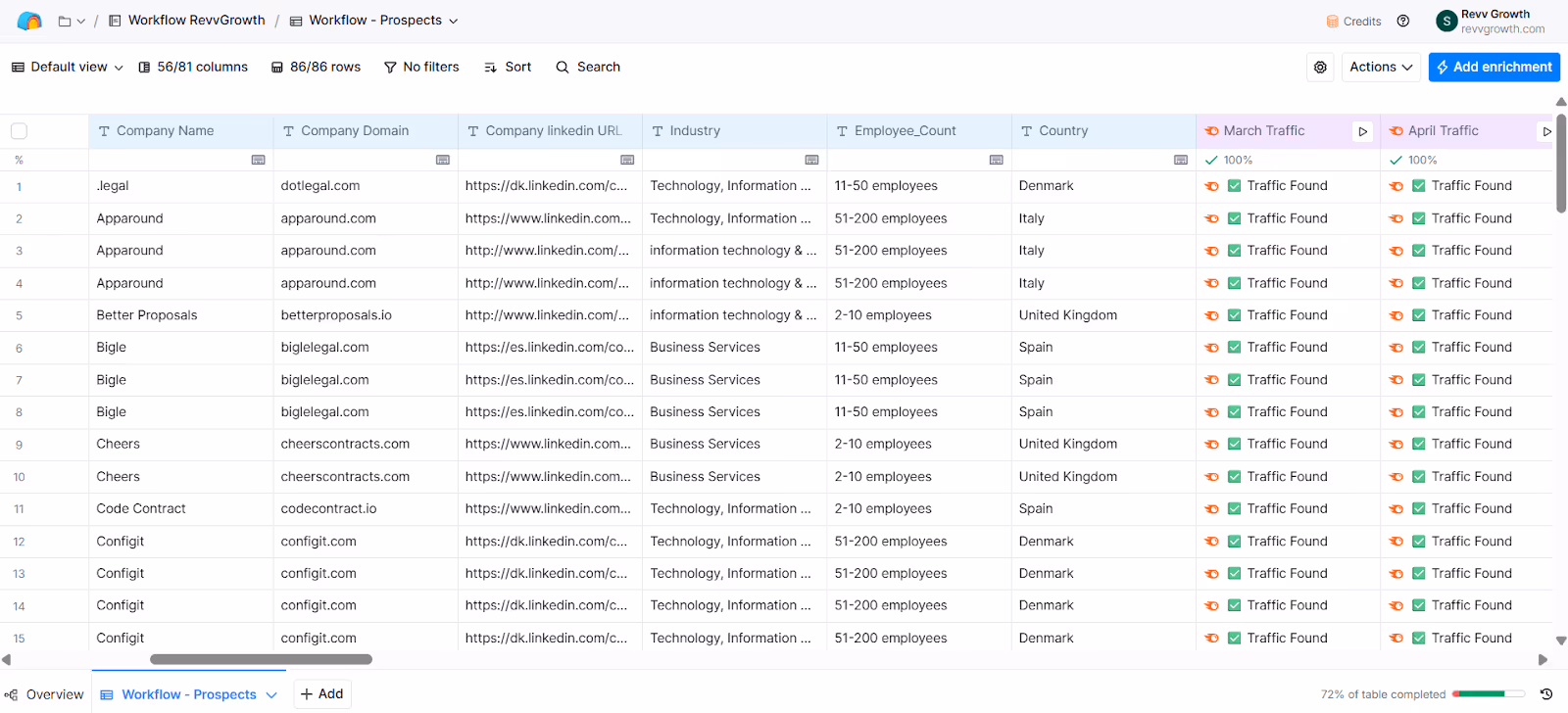Click the table completion progress bar
This screenshot has width=1568, height=713.
[1492, 694]
